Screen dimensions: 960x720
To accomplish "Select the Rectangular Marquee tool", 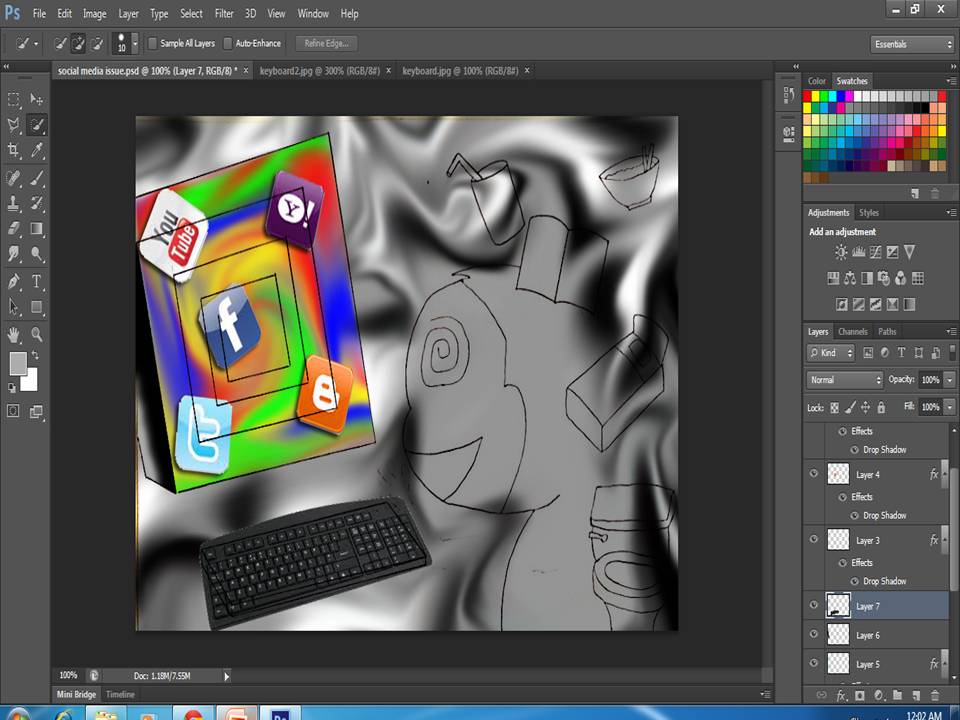I will point(13,99).
